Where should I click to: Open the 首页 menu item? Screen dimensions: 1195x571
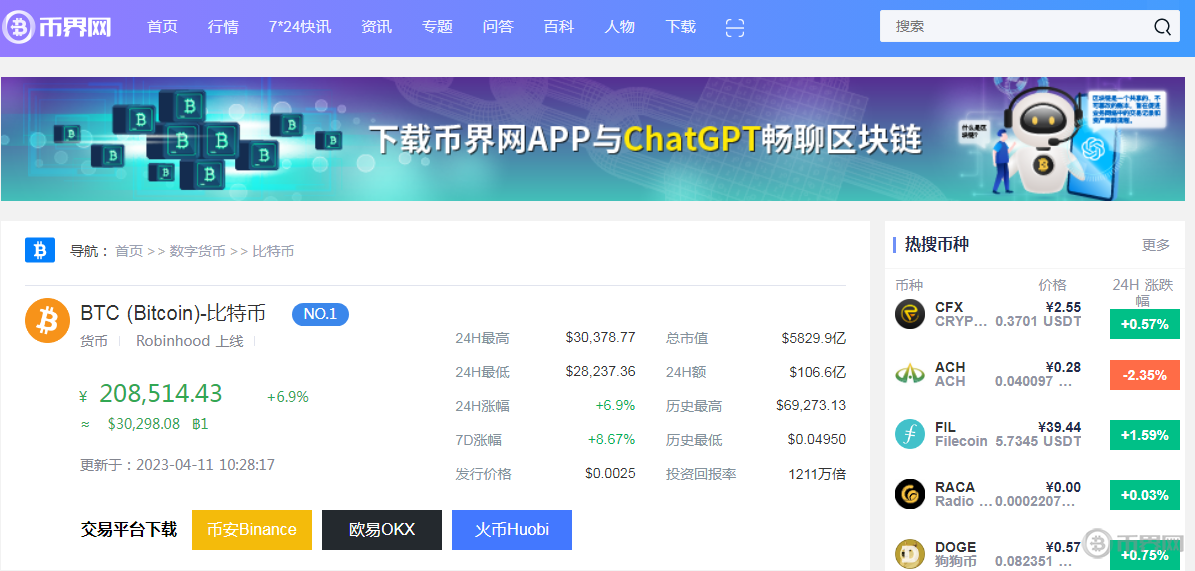tap(162, 27)
